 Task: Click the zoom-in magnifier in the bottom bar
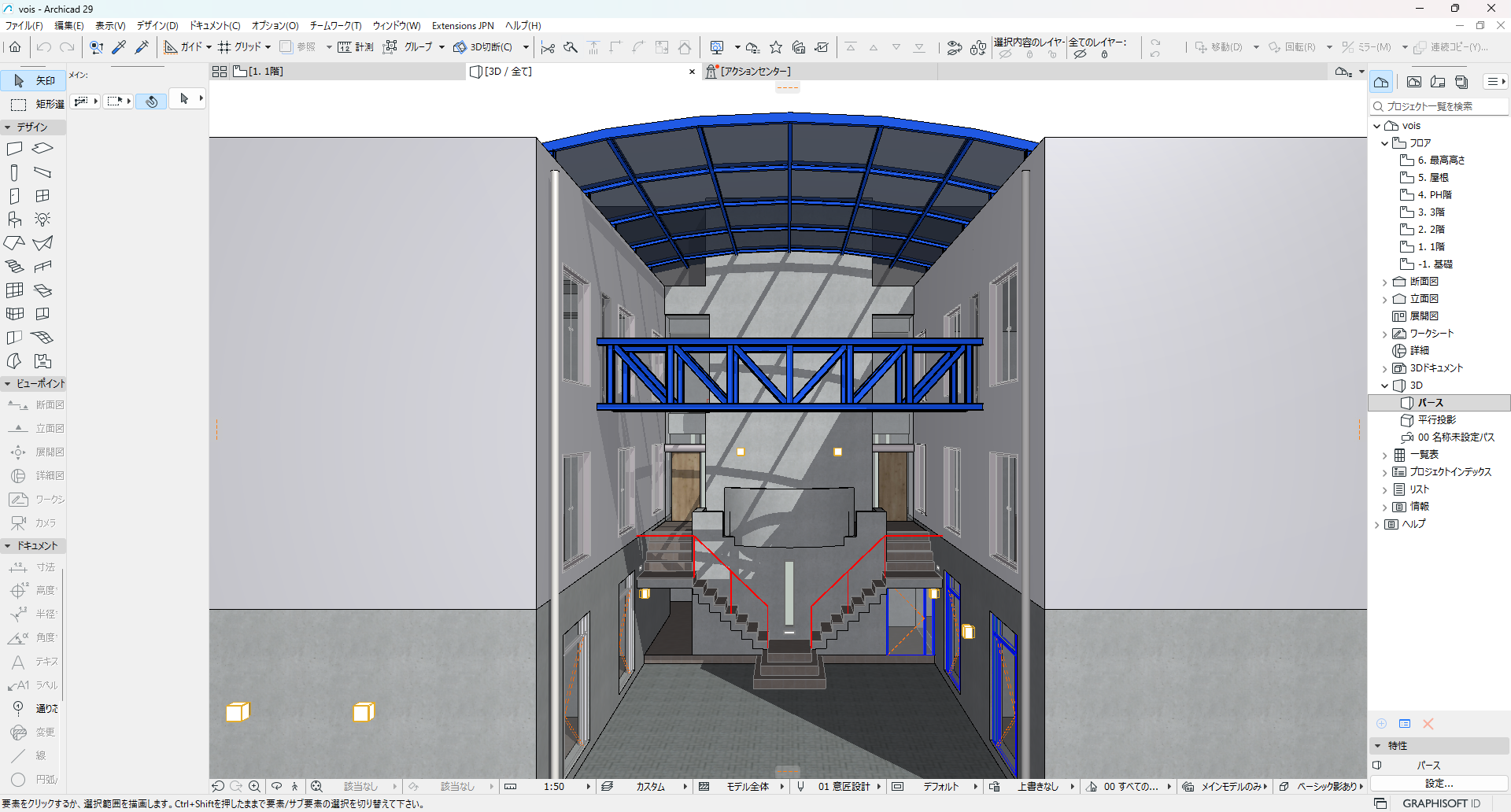pyautogui.click(x=255, y=786)
